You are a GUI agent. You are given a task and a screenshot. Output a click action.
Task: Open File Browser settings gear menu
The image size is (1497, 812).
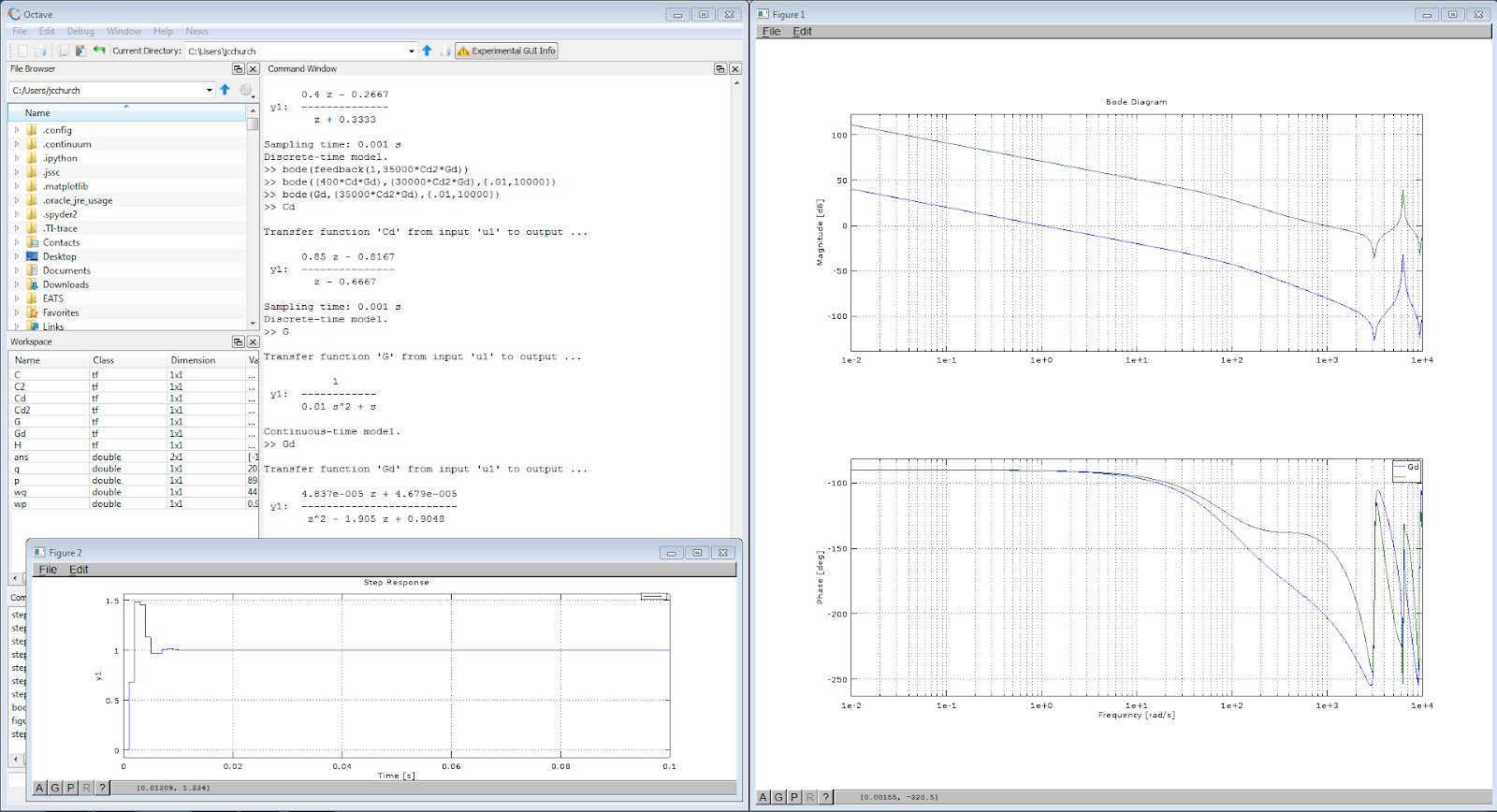[246, 90]
